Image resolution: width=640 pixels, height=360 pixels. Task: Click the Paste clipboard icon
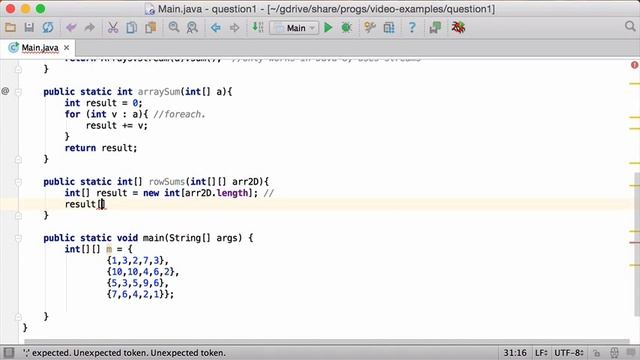pyautogui.click(x=151, y=28)
